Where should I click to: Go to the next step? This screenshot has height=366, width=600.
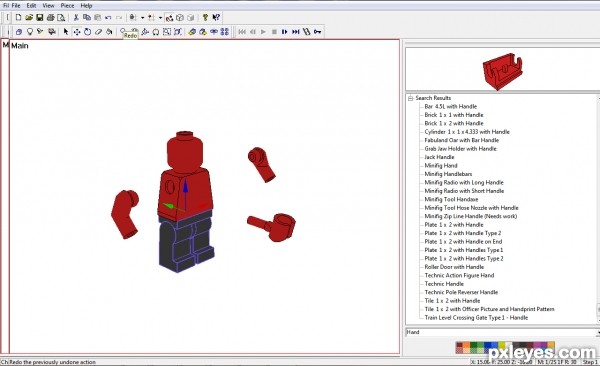click(285, 32)
